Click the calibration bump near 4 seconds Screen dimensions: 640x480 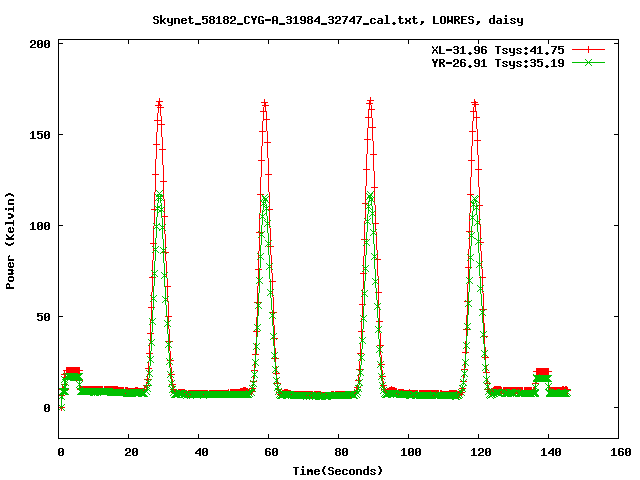pos(73,374)
